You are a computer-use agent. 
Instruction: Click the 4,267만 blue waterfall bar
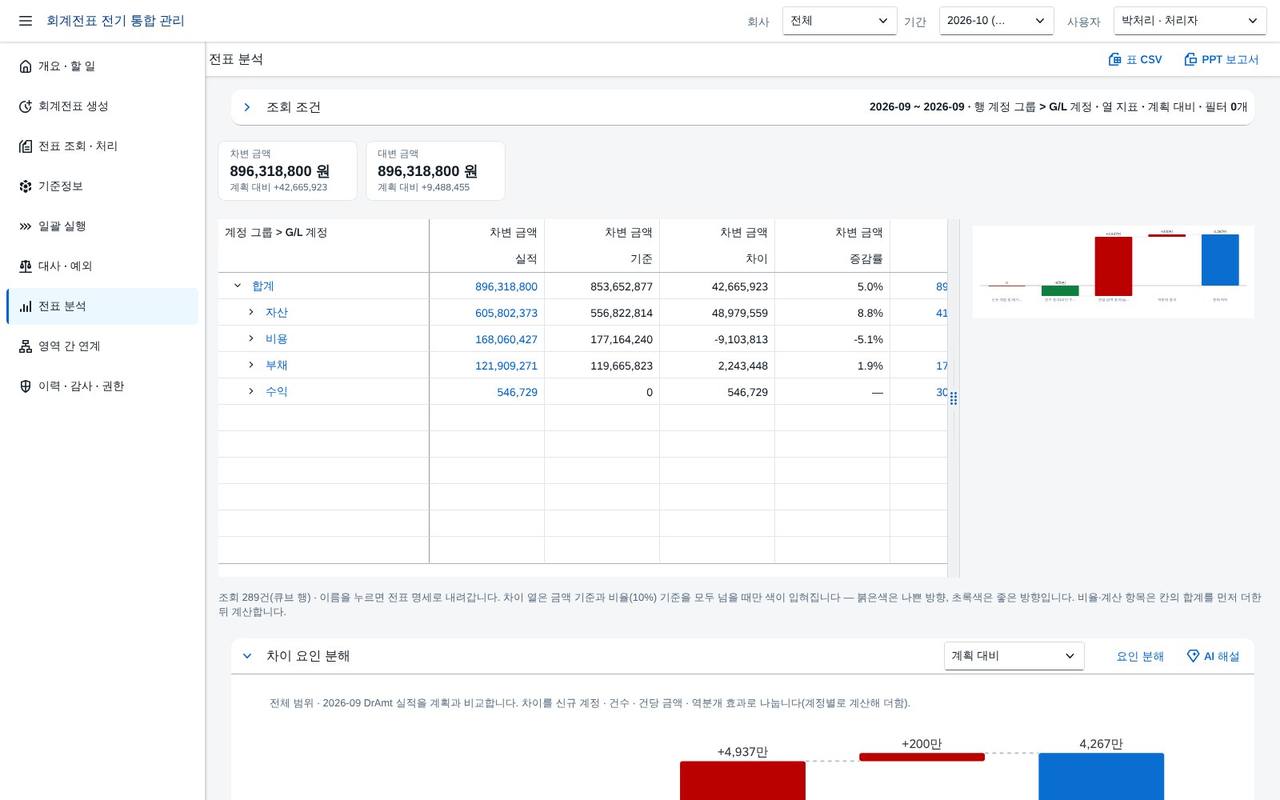[1101, 777]
